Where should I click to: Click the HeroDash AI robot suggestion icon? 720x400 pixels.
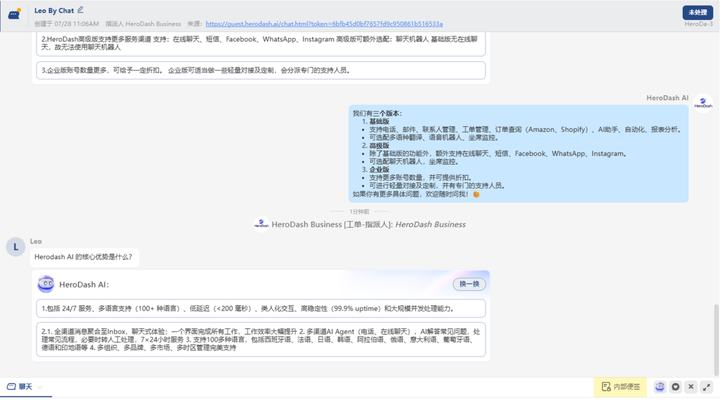click(46, 284)
